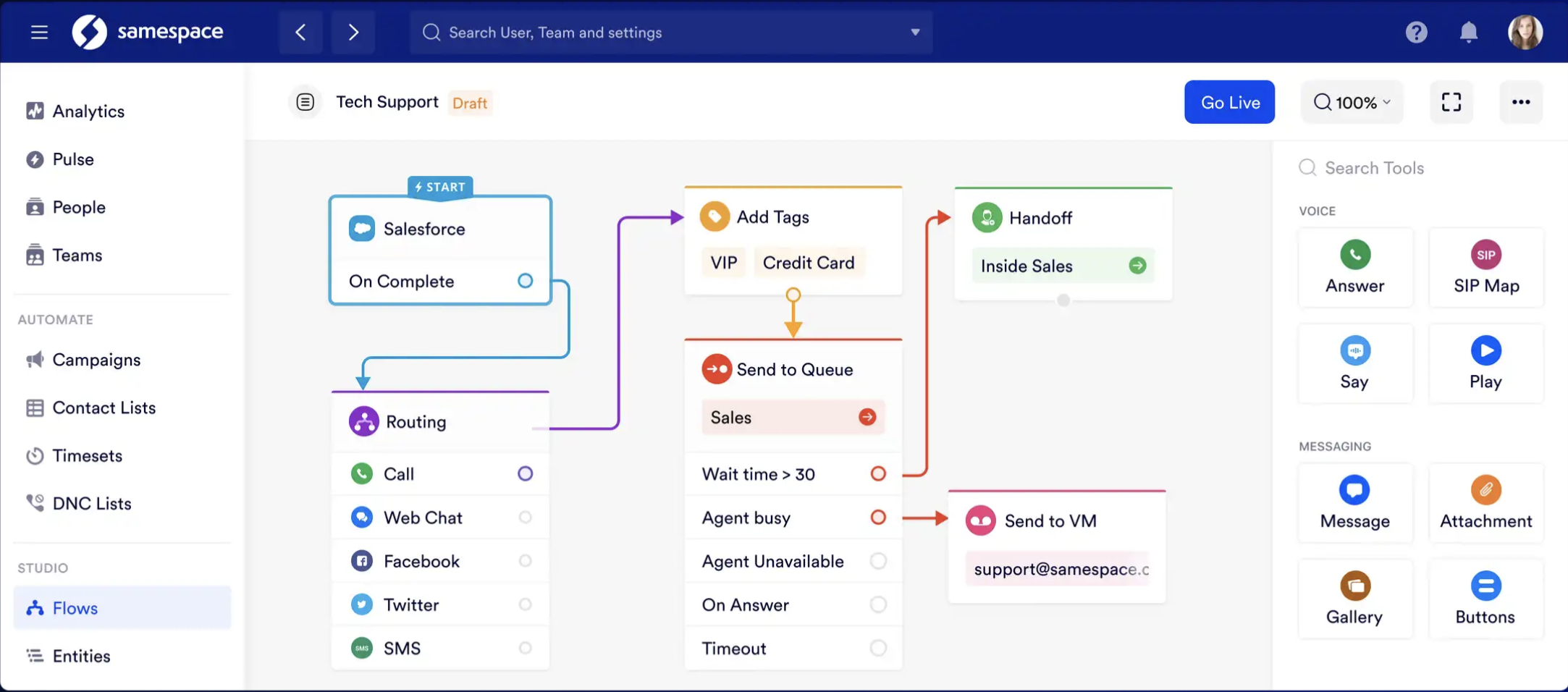Open the Gallery messaging tool
1568x692 pixels.
(x=1355, y=598)
